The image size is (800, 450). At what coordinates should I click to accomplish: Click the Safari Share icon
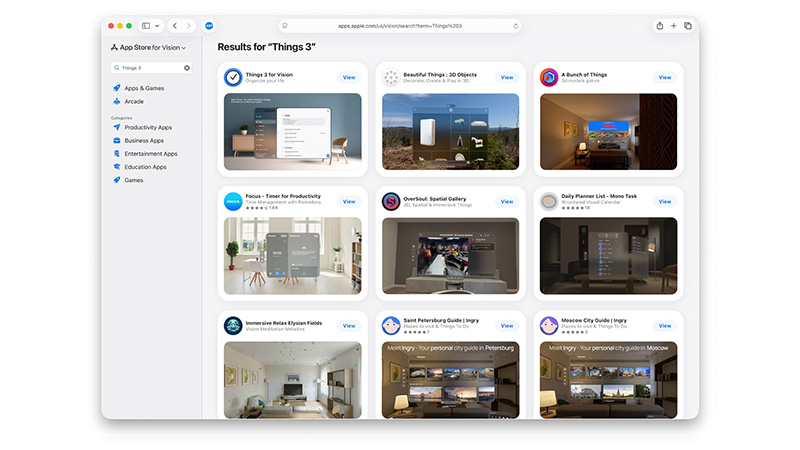click(660, 26)
